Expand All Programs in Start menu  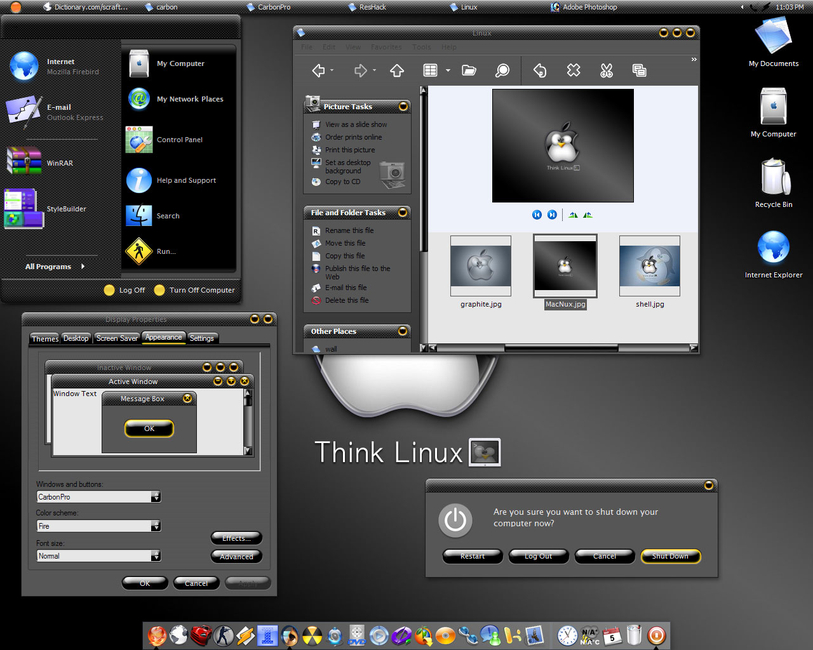54,266
